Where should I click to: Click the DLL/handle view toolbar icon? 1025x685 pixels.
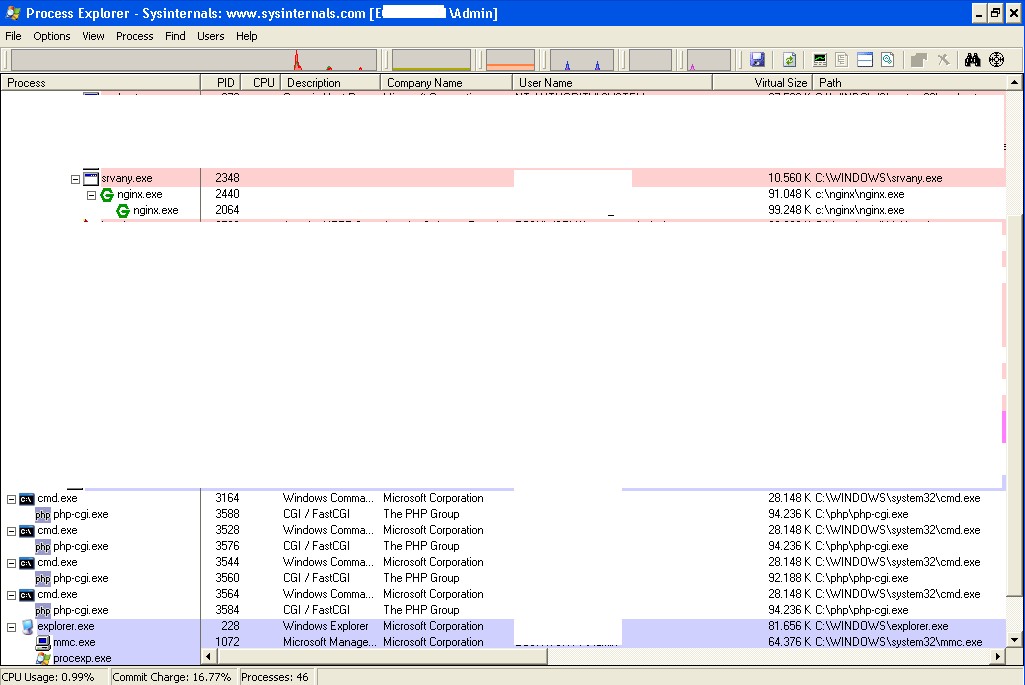click(887, 59)
